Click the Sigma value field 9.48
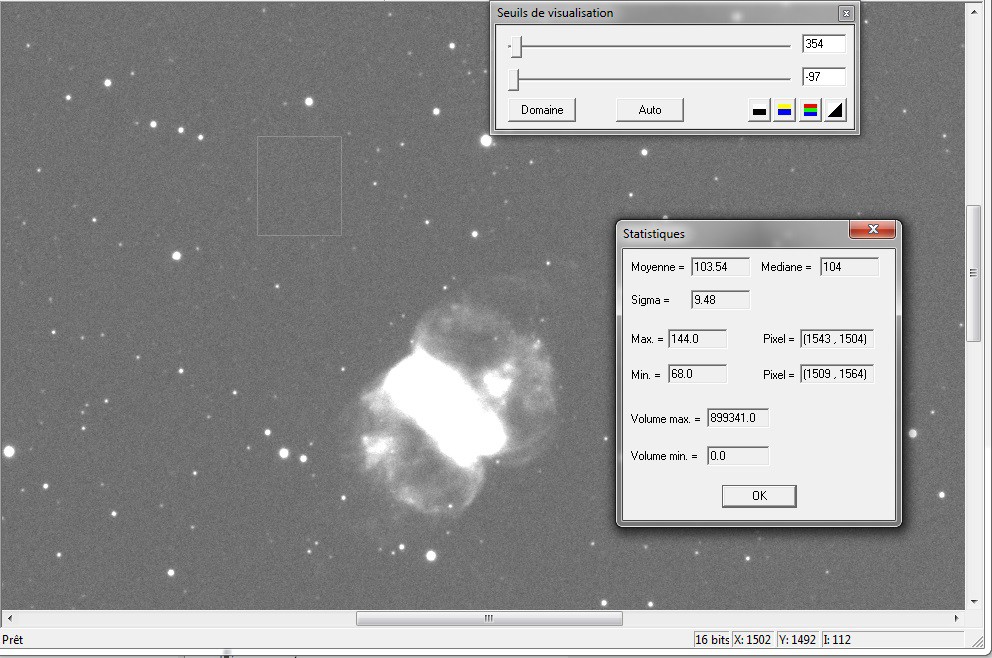The height and width of the screenshot is (658, 992). tap(721, 300)
